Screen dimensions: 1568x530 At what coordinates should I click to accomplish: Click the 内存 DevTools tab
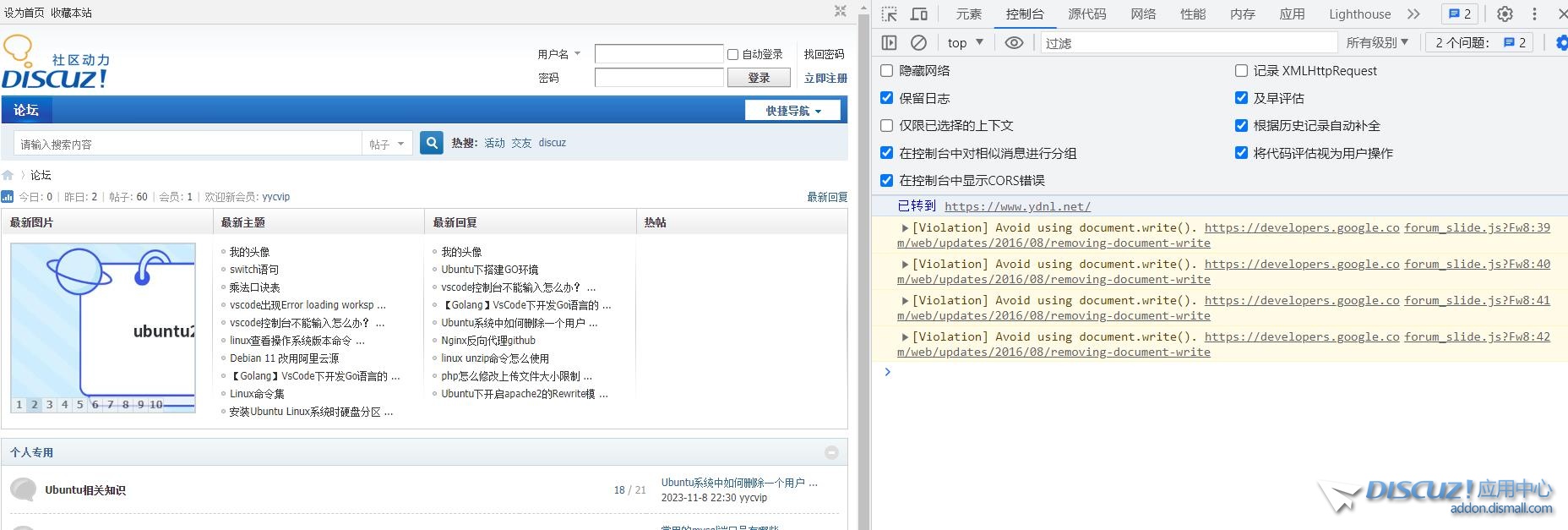point(1242,14)
